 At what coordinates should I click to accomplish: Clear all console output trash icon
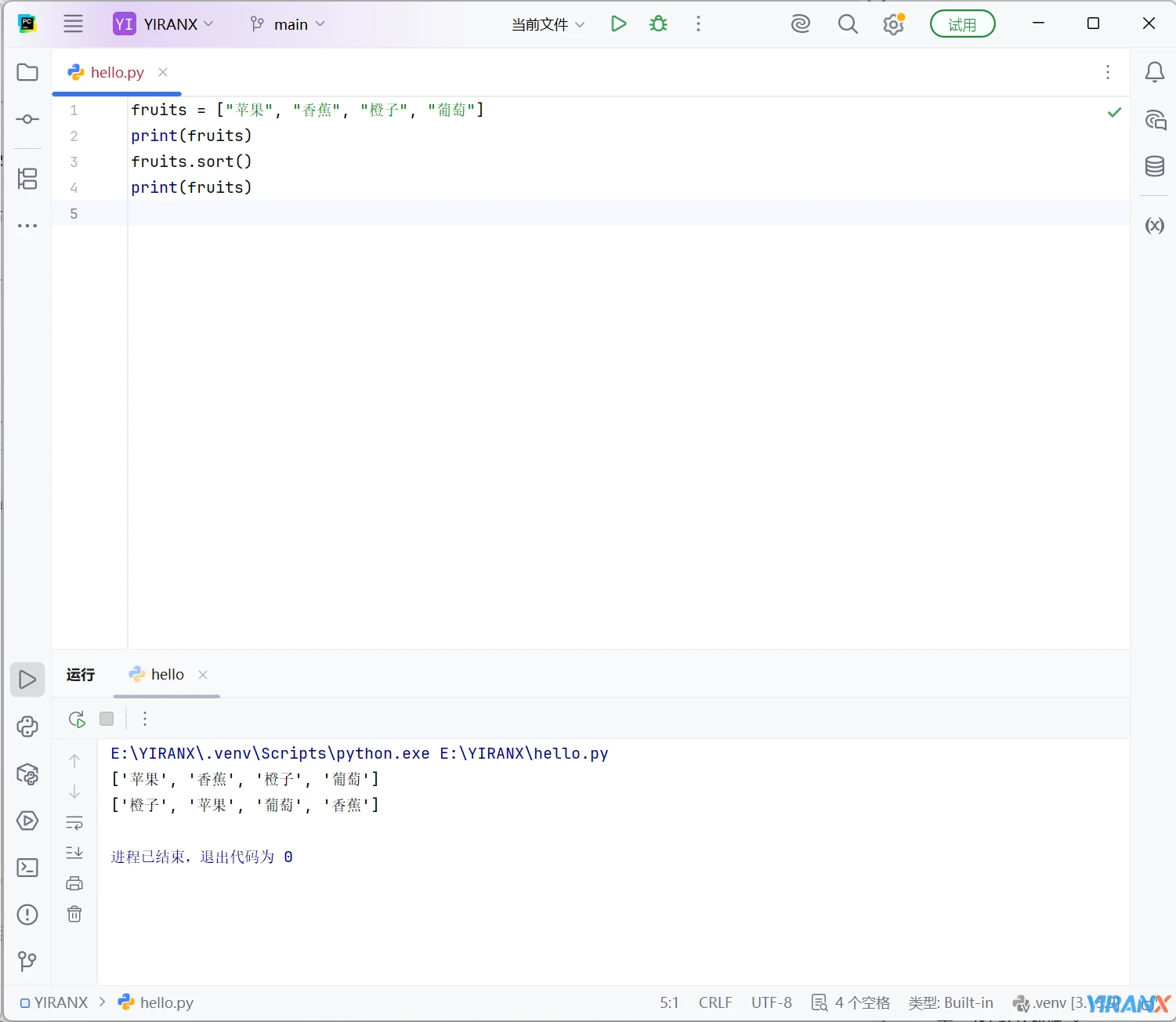pos(74,914)
